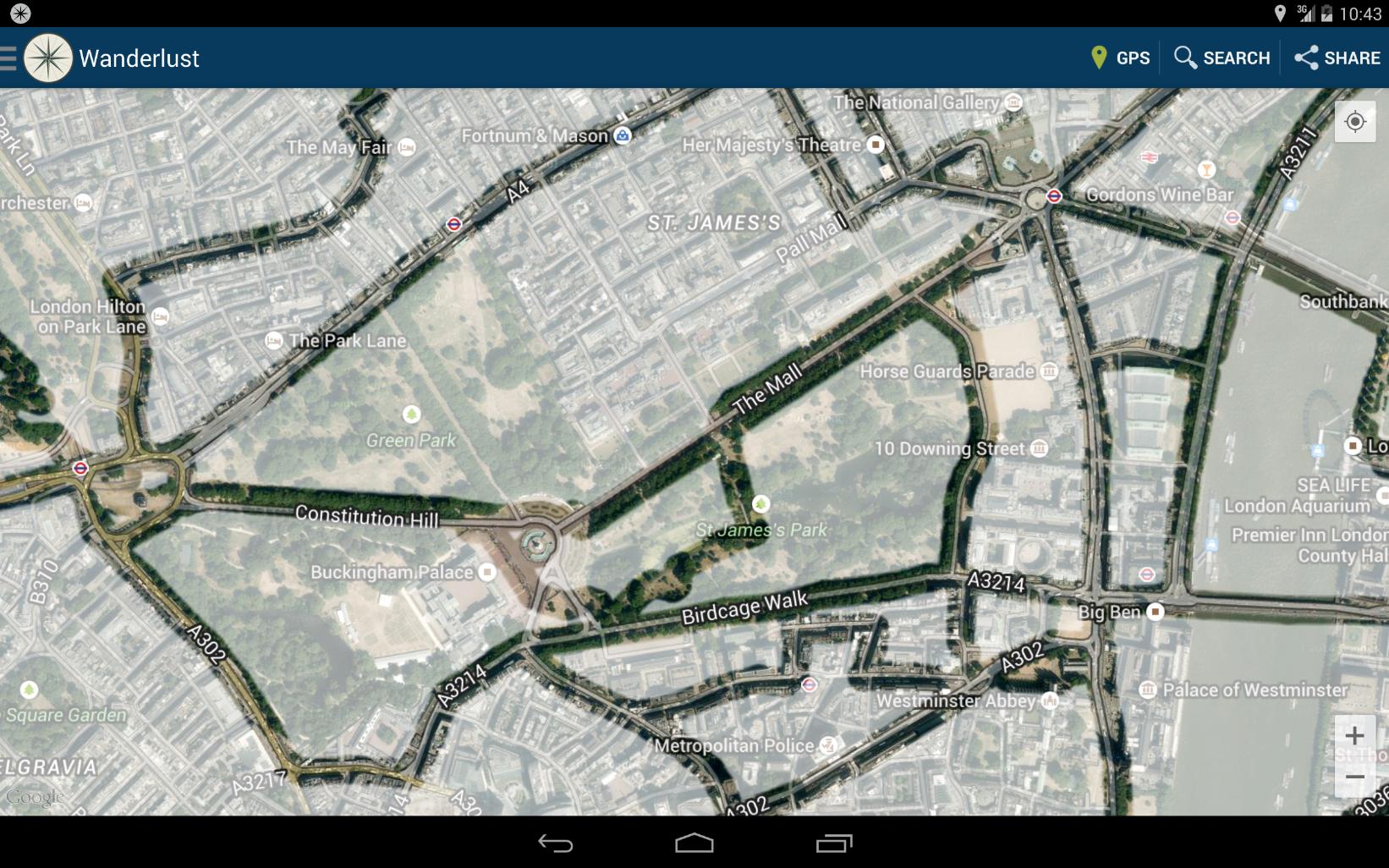Select Hyde Park Corner tube station icon

coord(80,468)
